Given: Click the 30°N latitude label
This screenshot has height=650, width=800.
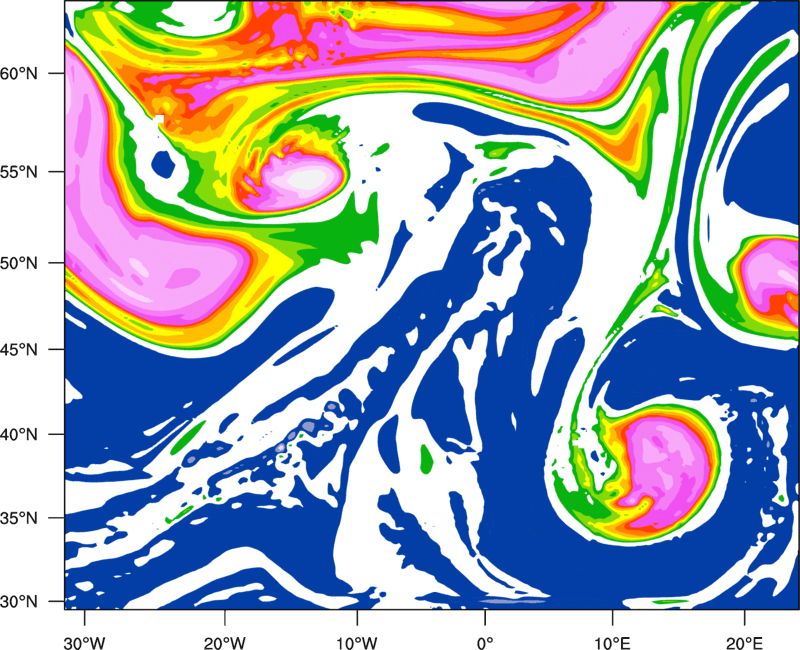Looking at the screenshot, I should pos(19,602).
